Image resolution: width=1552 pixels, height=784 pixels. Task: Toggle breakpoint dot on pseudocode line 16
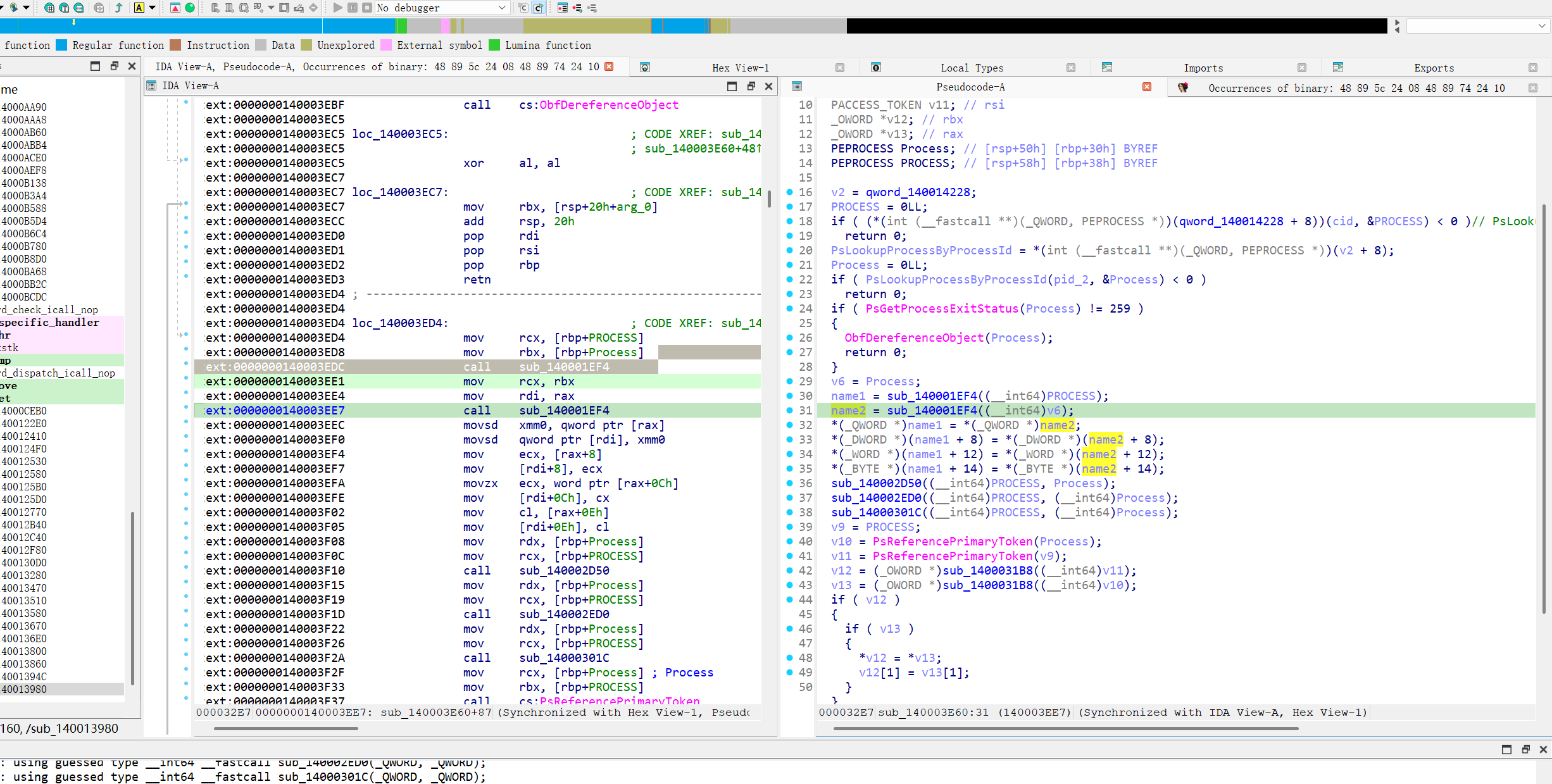point(789,192)
